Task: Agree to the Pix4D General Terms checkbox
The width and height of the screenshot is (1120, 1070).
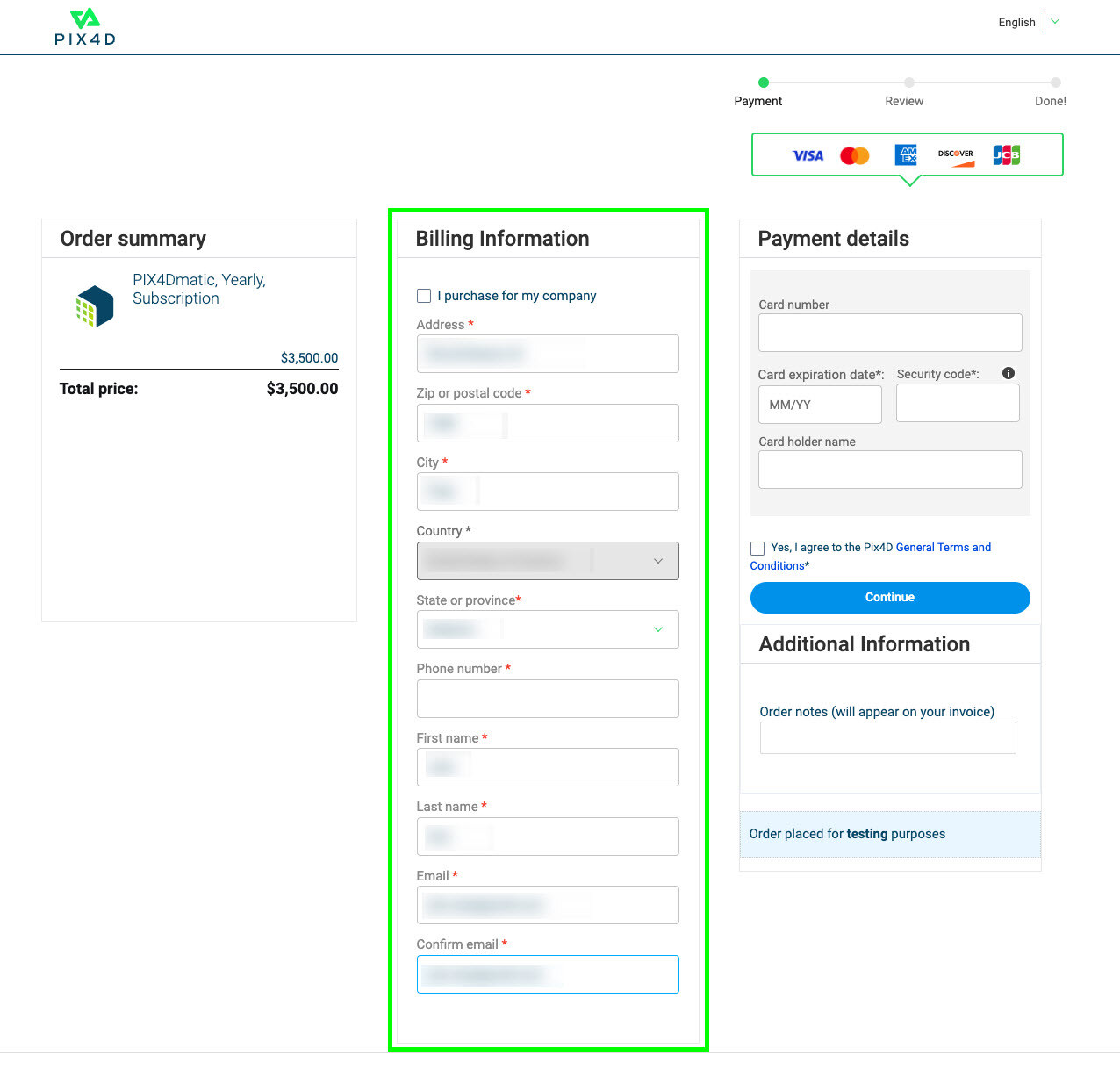Action: [x=757, y=548]
